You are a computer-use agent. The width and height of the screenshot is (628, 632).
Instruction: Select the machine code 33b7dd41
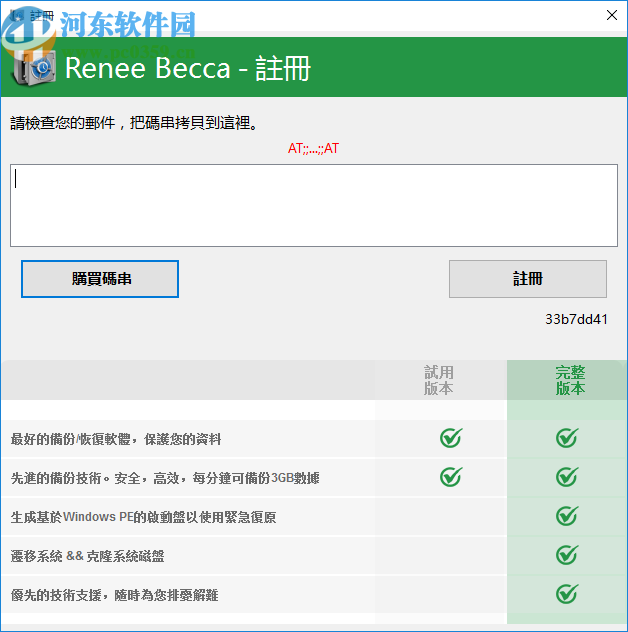click(576, 319)
